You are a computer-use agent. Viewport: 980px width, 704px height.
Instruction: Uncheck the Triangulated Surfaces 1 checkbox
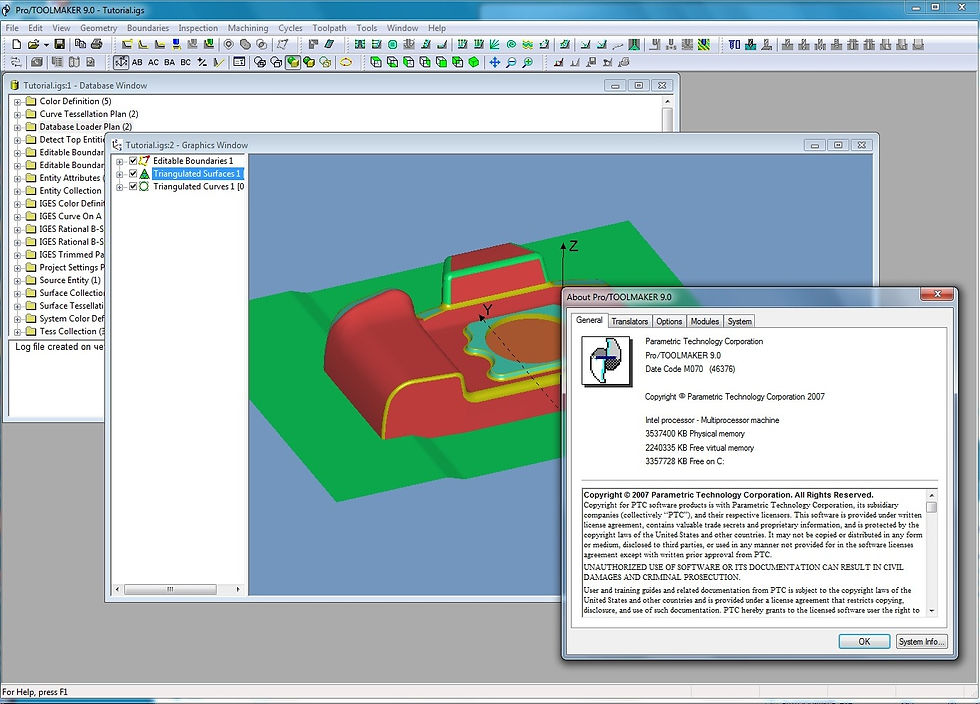133,174
